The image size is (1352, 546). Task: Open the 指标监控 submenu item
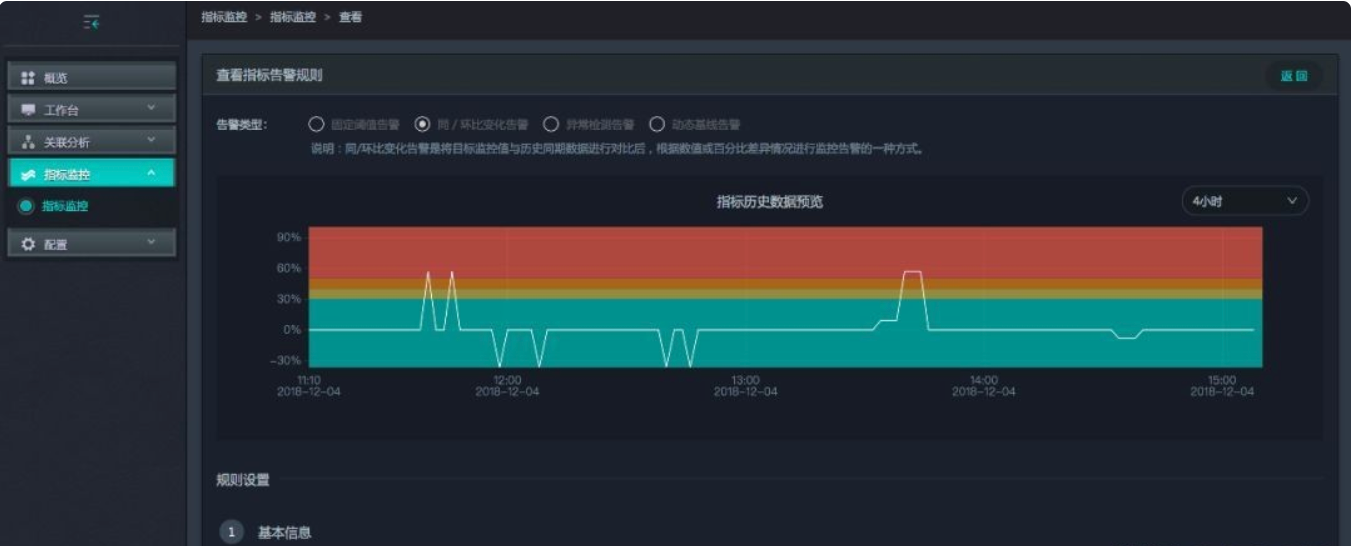click(x=65, y=207)
